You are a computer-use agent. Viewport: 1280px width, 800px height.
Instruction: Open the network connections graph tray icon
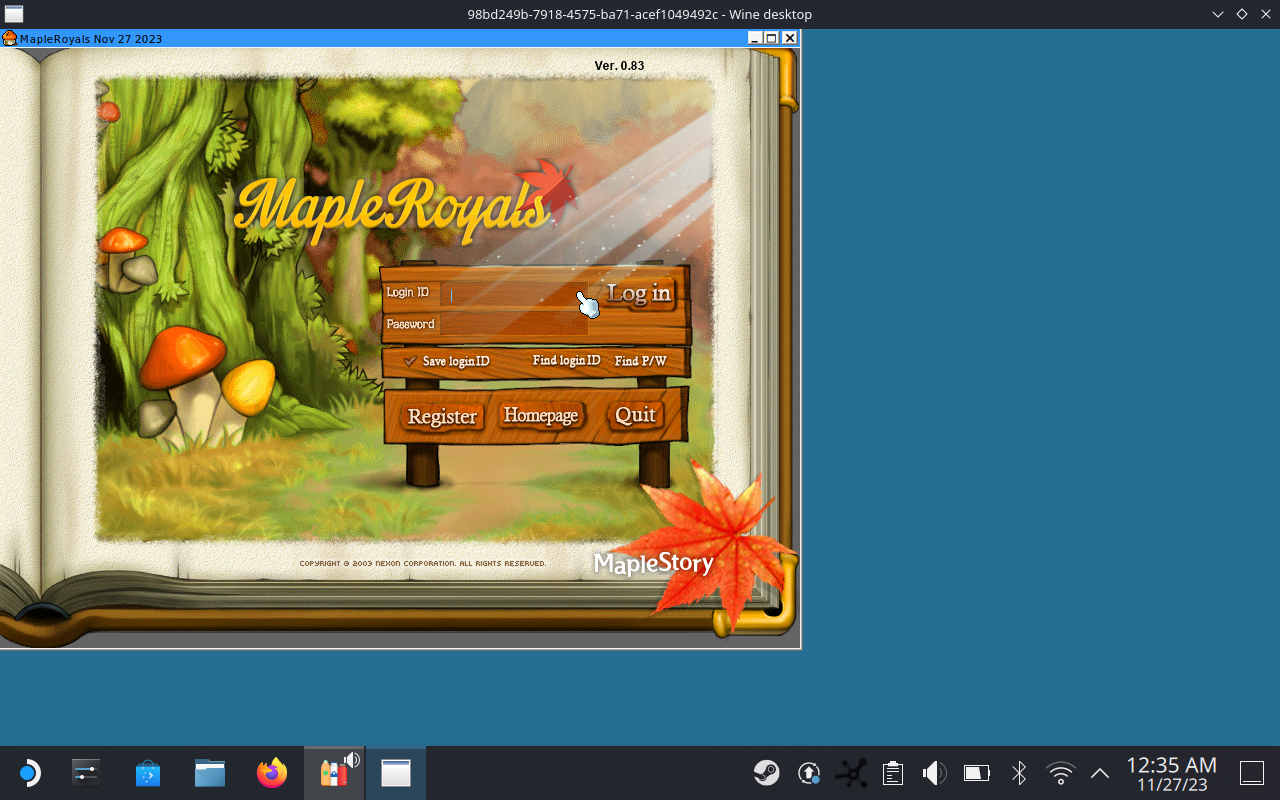(x=851, y=773)
